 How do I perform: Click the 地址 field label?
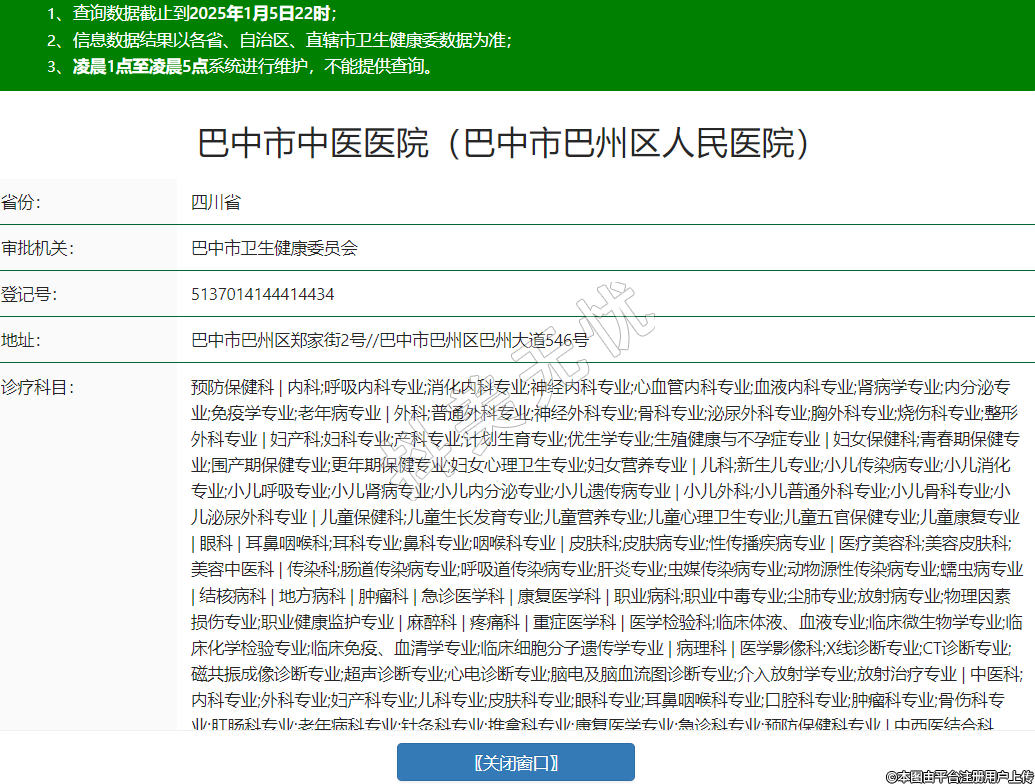(22, 340)
